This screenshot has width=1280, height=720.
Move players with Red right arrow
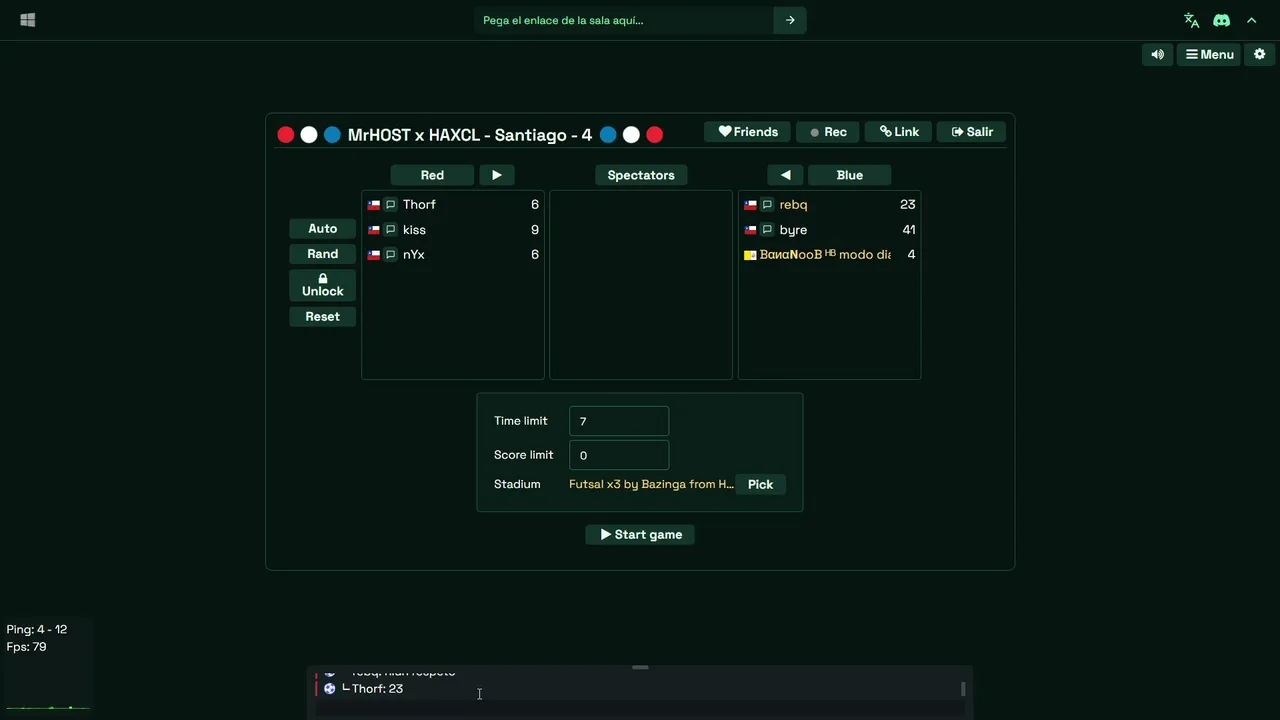pyautogui.click(x=496, y=175)
